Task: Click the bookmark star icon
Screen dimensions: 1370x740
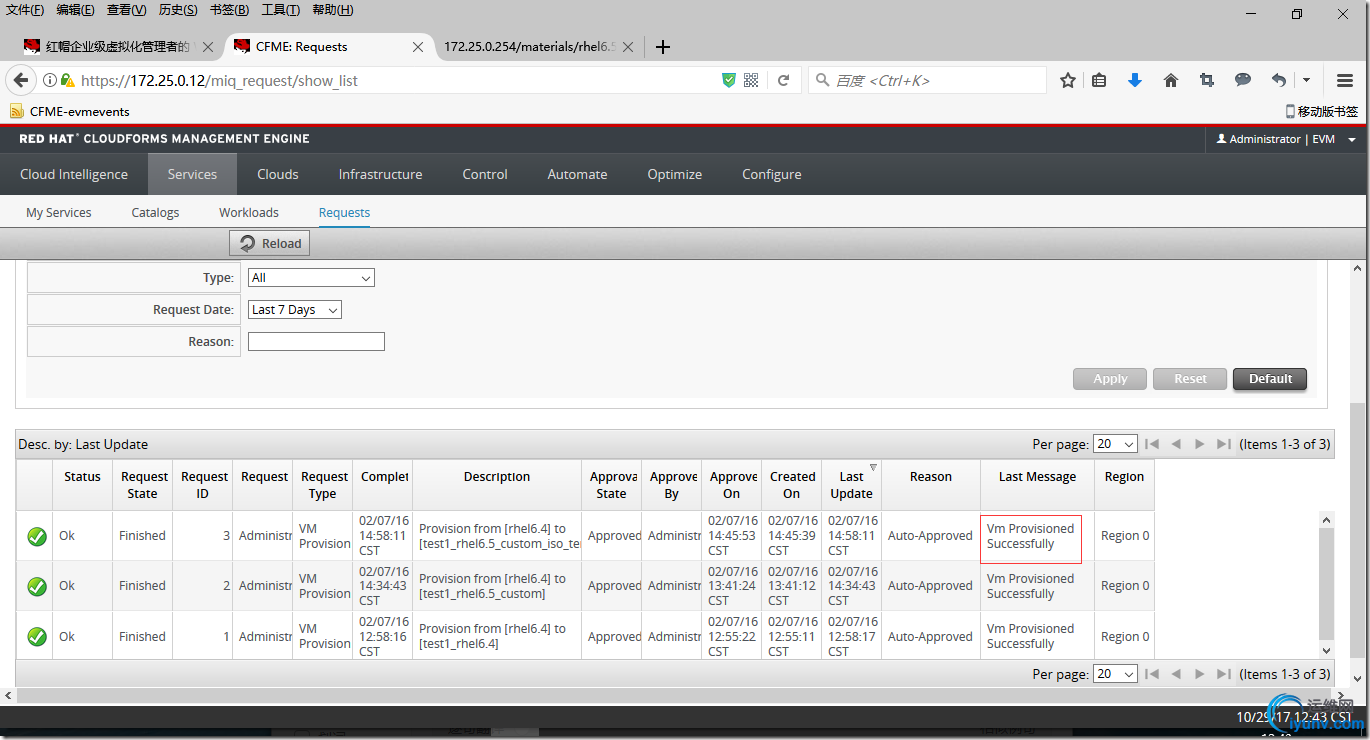Action: (1067, 81)
